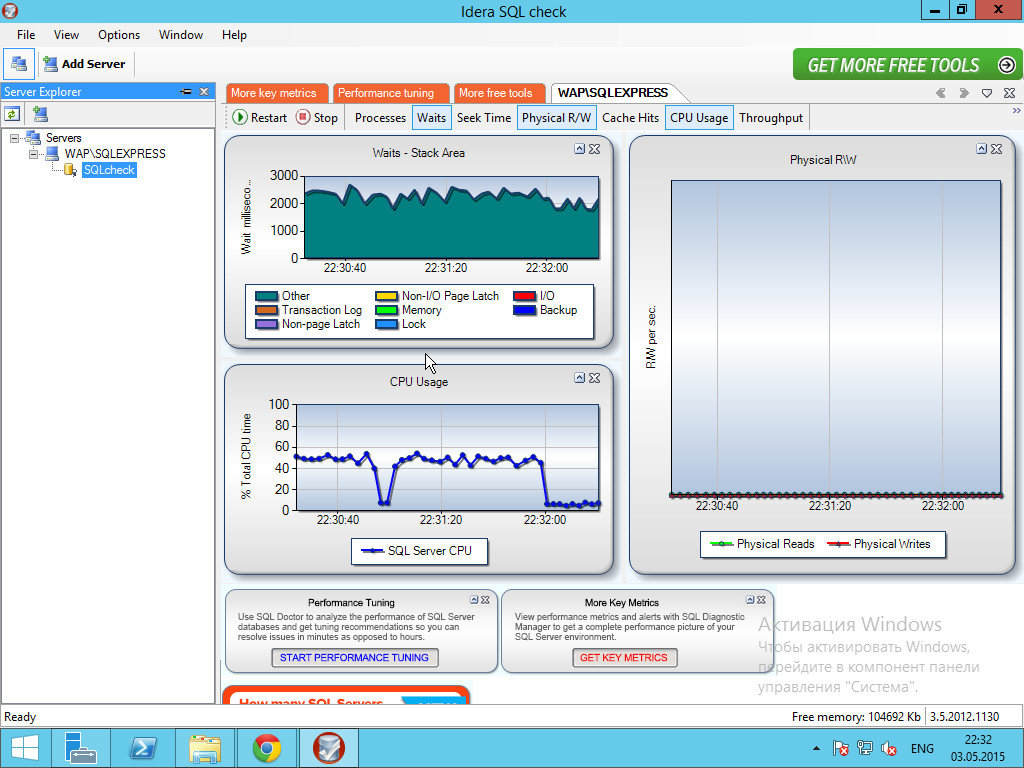Collapse the Servers tree node
Viewport: 1024px width, 768px height.
[x=13, y=138]
